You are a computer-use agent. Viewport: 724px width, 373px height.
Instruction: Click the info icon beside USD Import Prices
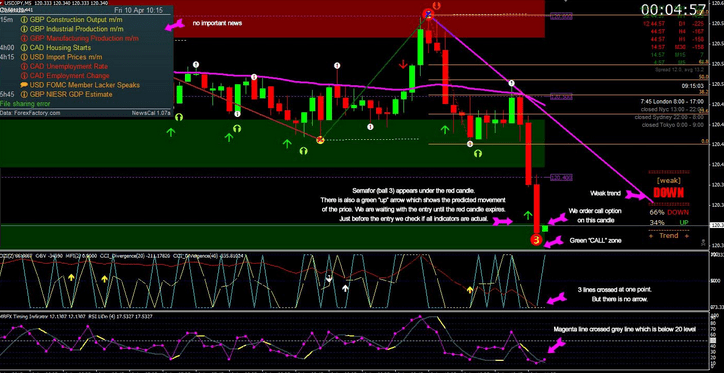click(24, 57)
